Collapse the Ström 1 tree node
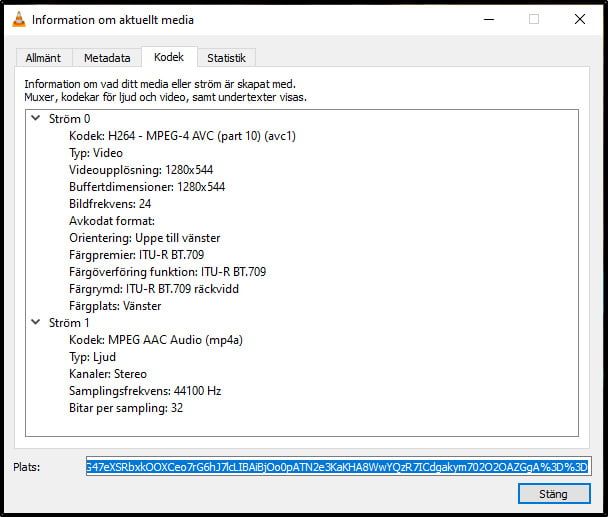 pos(36,322)
